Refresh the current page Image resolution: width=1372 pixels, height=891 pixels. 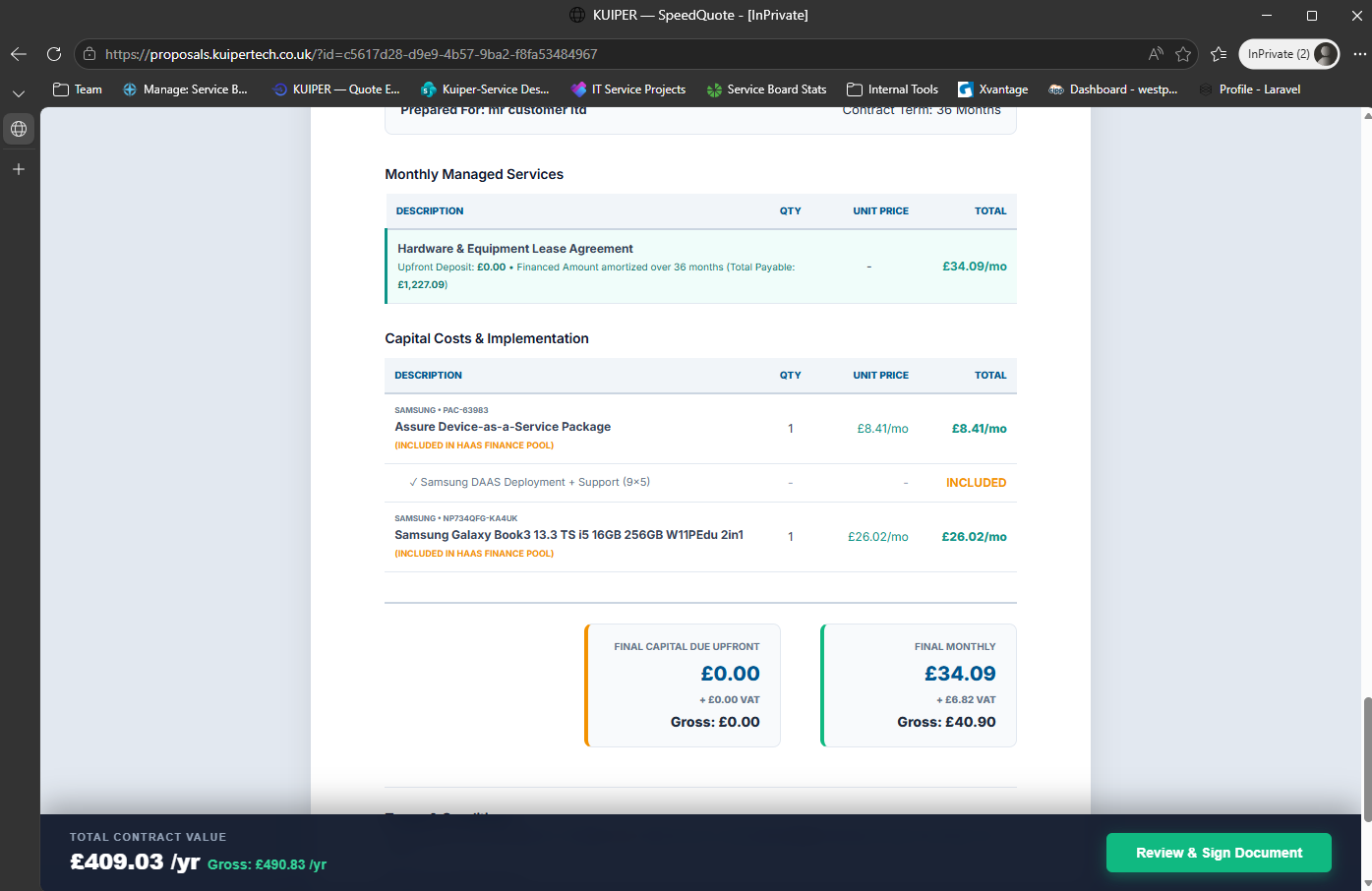pos(54,54)
